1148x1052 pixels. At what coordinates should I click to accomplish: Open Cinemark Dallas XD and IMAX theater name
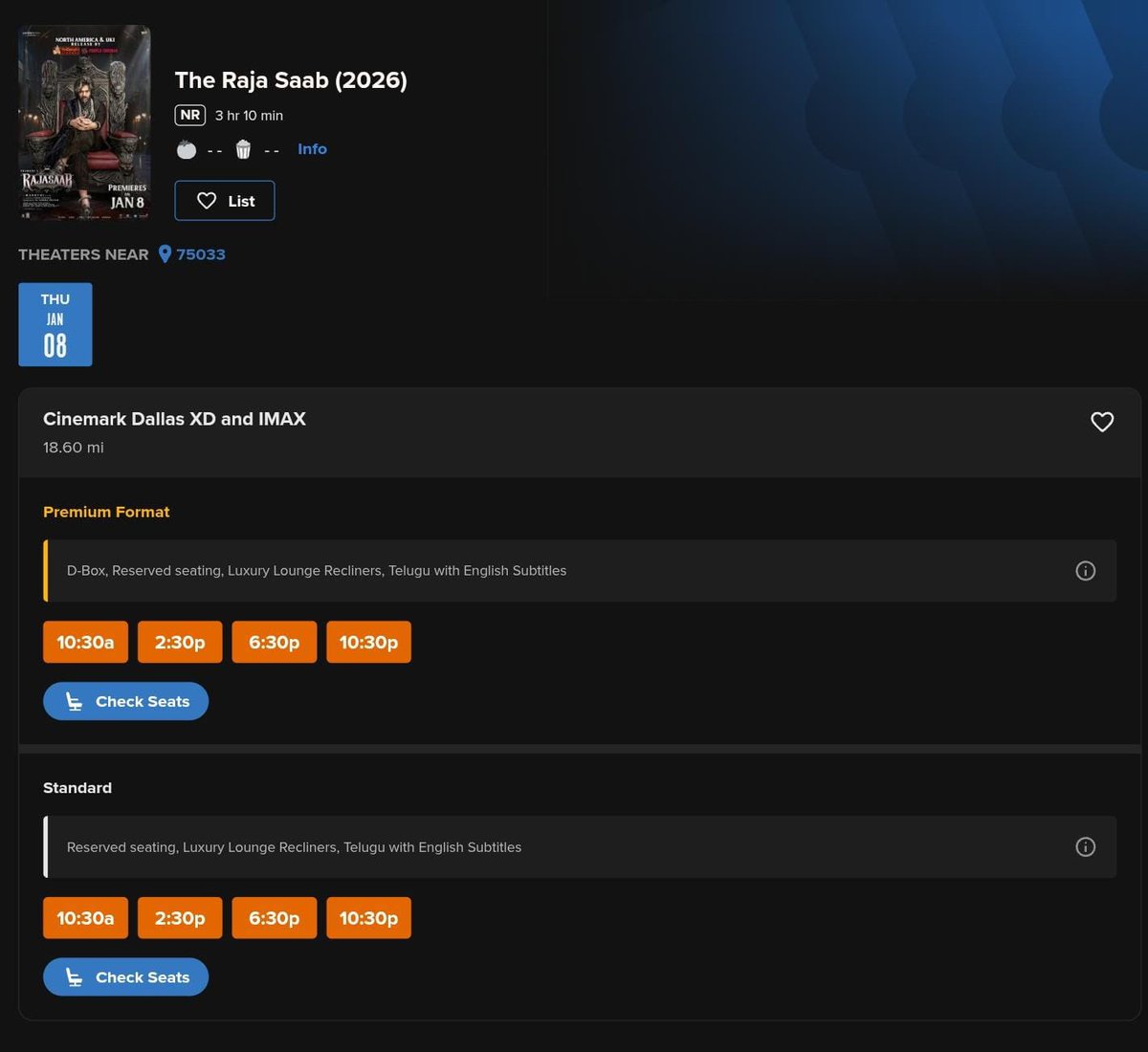(174, 419)
